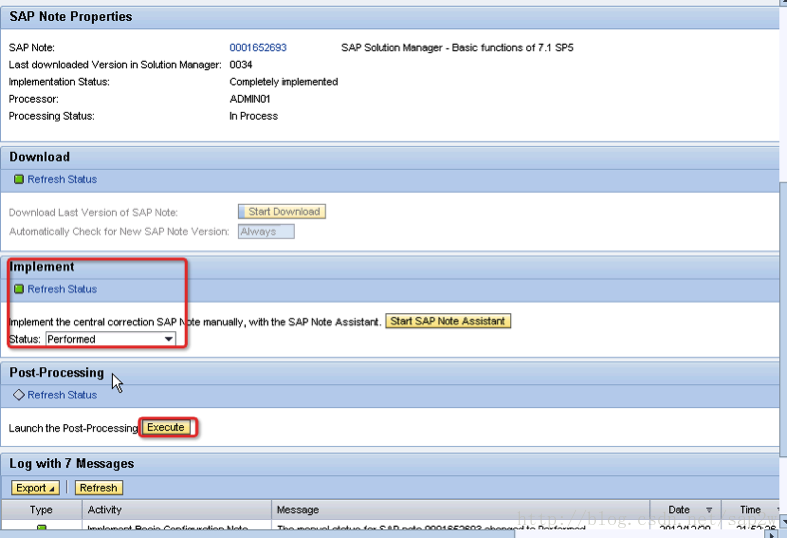Viewport: 788px width, 539px height.
Task: Select the Activity column header
Action: 176,510
